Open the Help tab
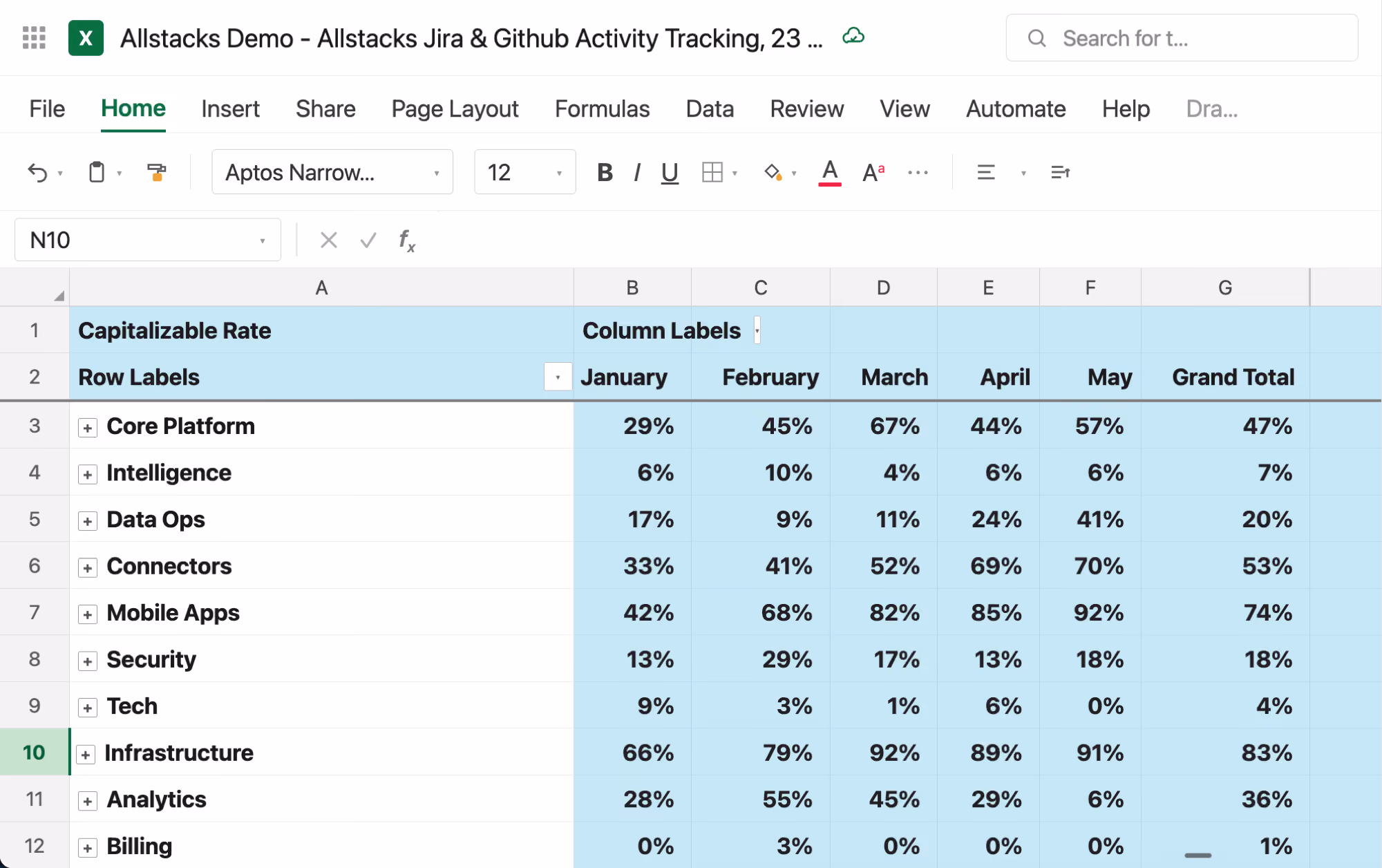 click(1126, 108)
